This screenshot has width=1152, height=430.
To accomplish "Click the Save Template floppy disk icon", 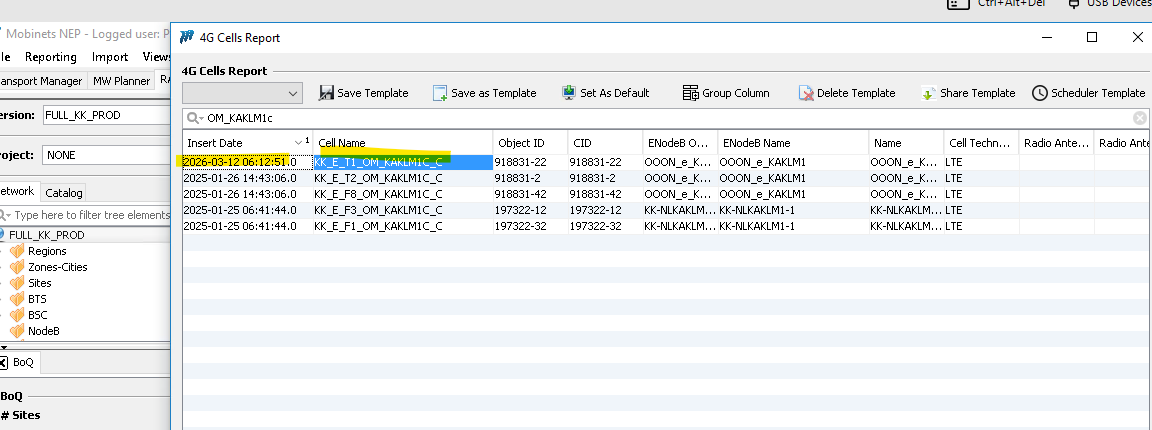I will [x=326, y=93].
